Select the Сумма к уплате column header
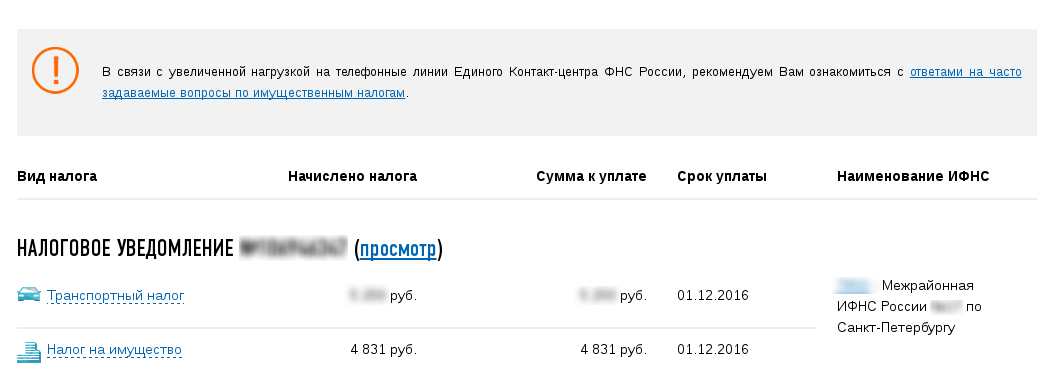Image resolution: width=1044 pixels, height=387 pixels. pos(591,177)
